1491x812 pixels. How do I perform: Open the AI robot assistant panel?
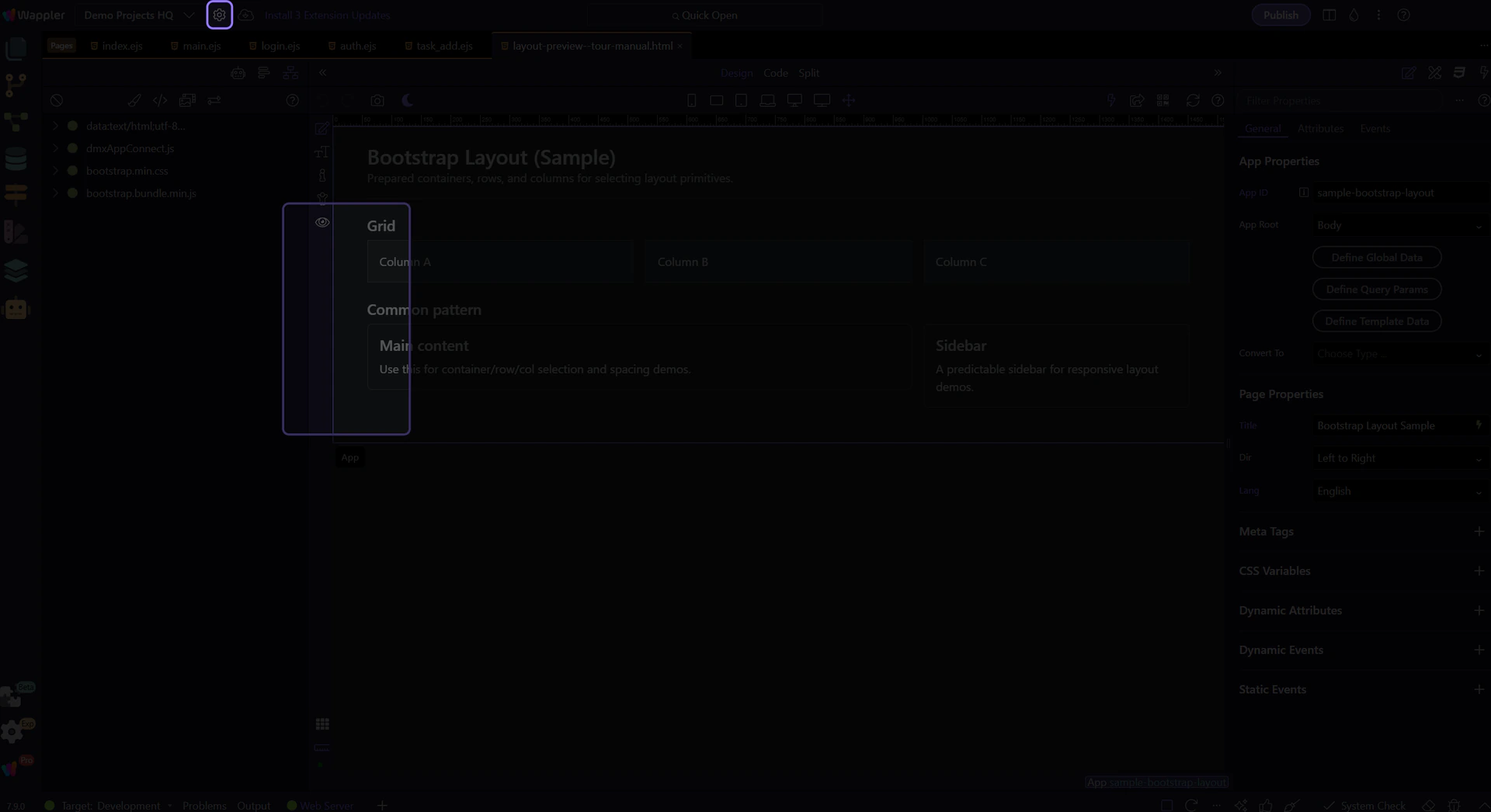click(16, 309)
